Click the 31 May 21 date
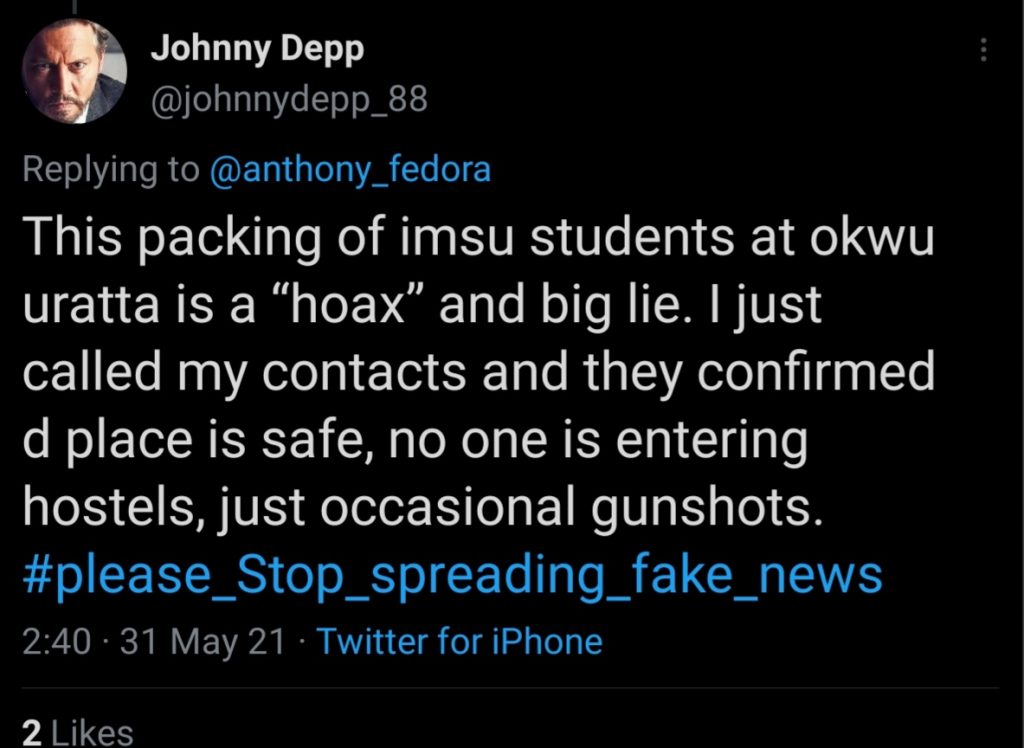The width and height of the screenshot is (1024, 748). 203,641
